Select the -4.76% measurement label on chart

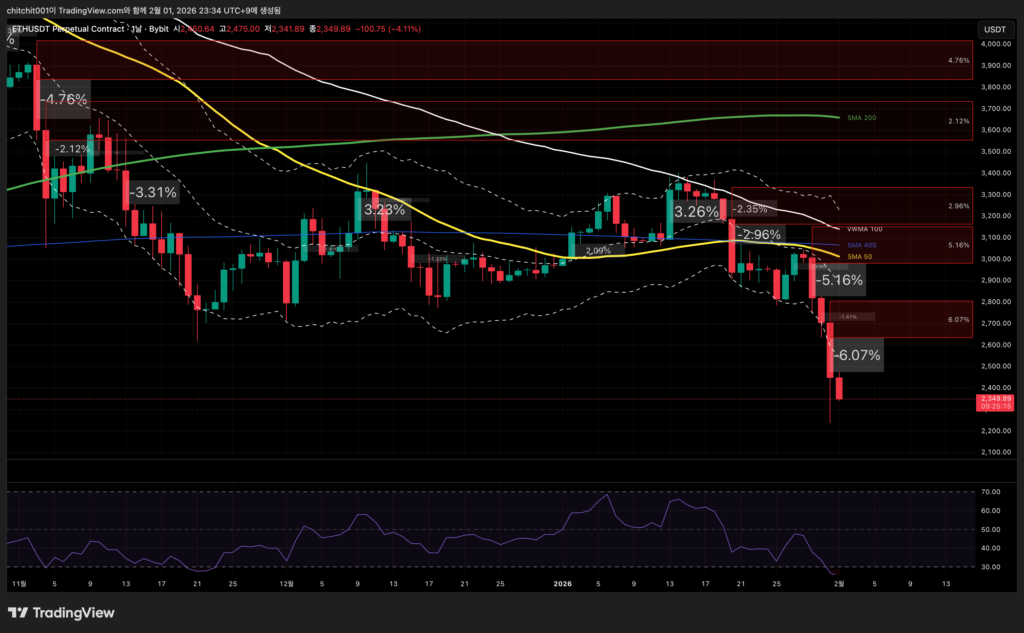[x=64, y=100]
